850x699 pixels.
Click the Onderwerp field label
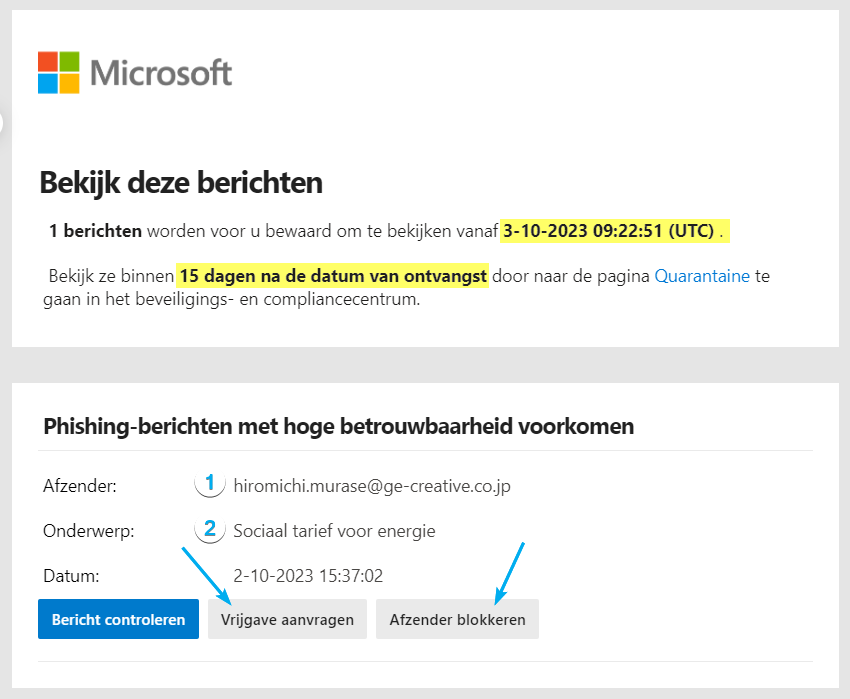[x=87, y=530]
